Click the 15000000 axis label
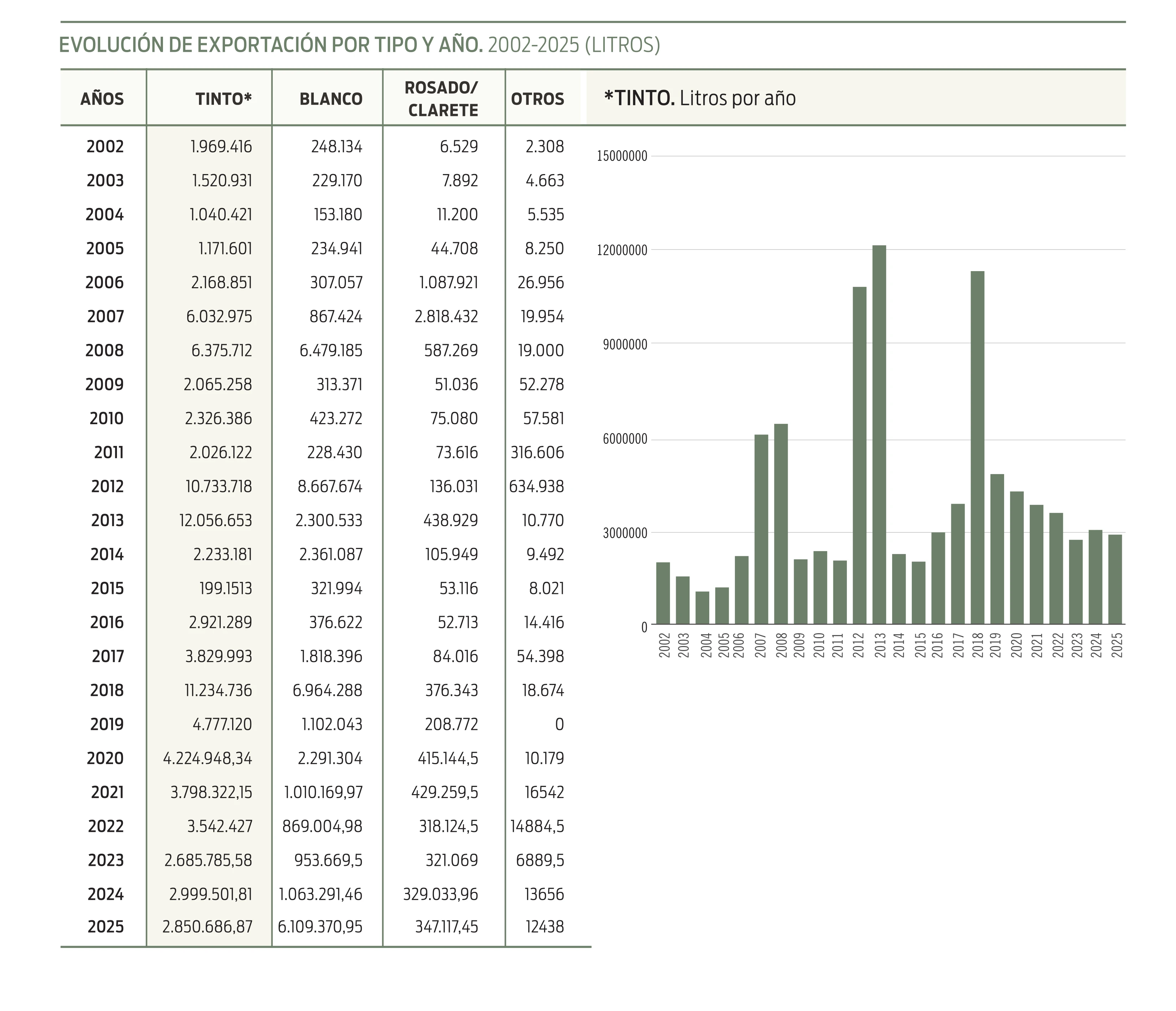Image resolution: width=1176 pixels, height=1011 pixels. click(622, 156)
